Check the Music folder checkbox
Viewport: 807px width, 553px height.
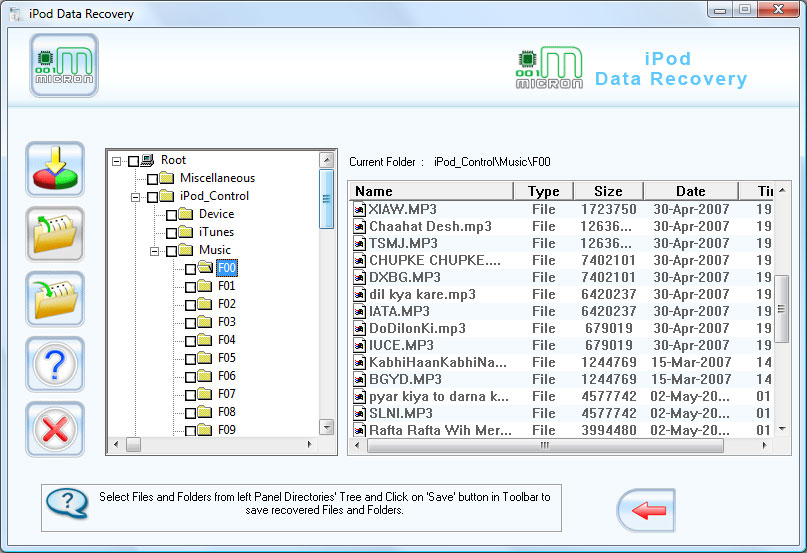tap(171, 251)
